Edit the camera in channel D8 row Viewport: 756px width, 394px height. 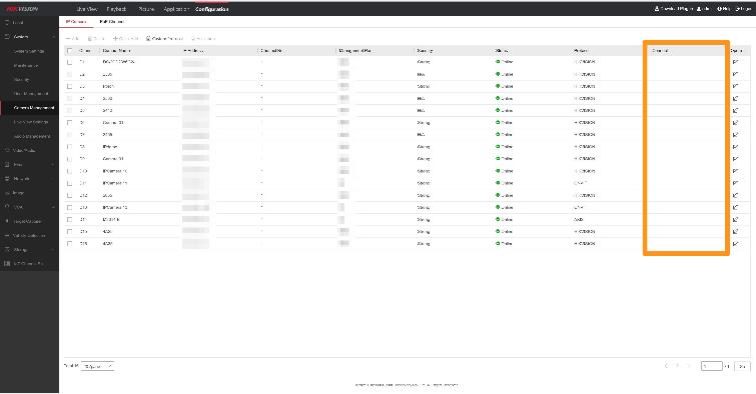[x=735, y=147]
